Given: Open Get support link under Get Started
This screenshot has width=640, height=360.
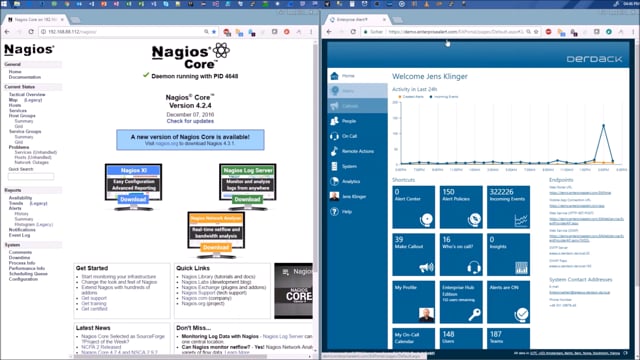Looking at the screenshot, I should click(94, 298).
